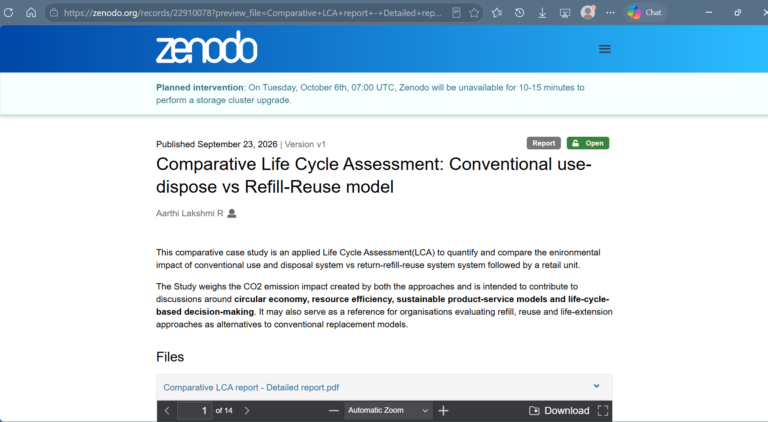Open browser downloads icon
The width and height of the screenshot is (768, 422).
(x=542, y=13)
